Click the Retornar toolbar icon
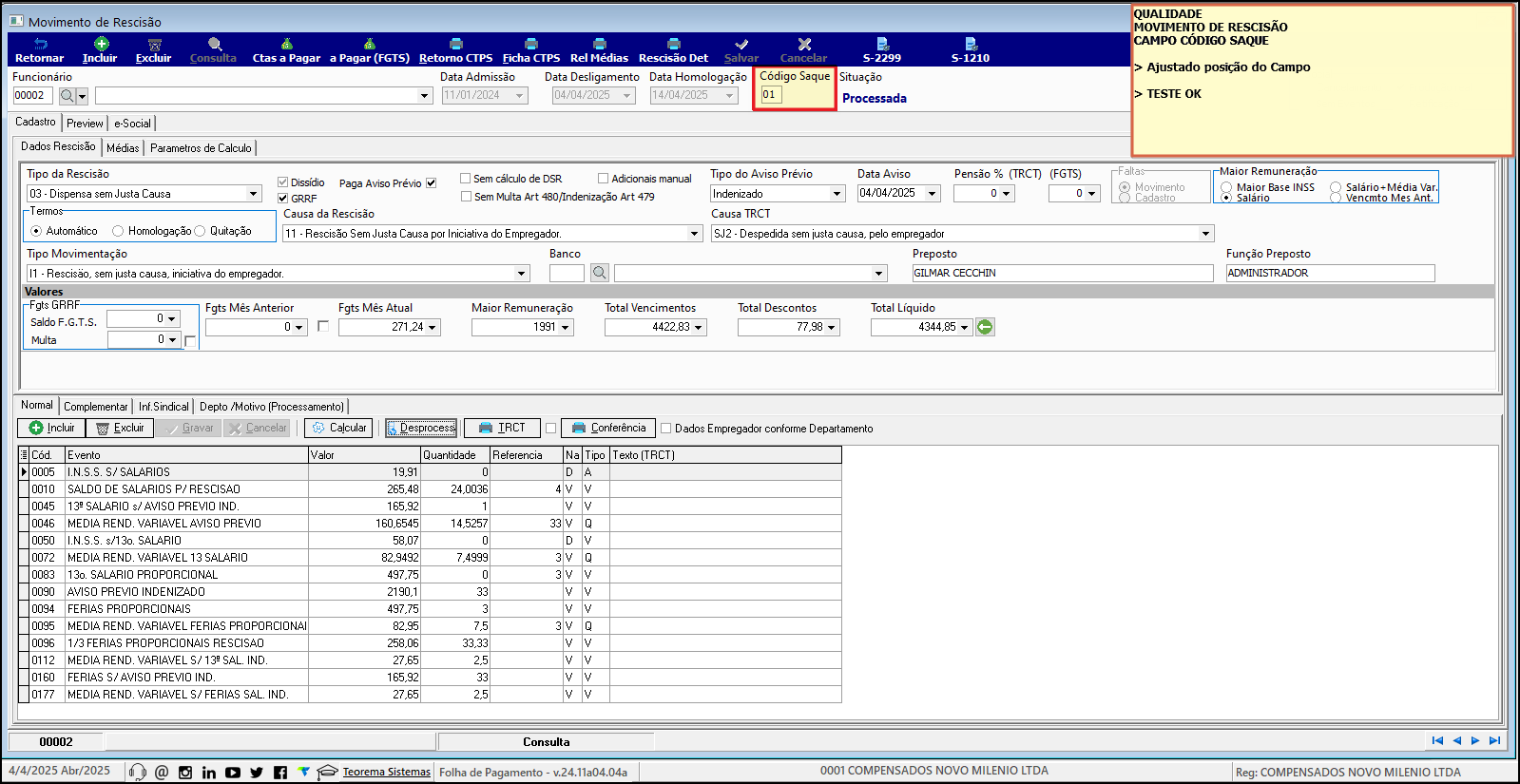 click(40, 44)
